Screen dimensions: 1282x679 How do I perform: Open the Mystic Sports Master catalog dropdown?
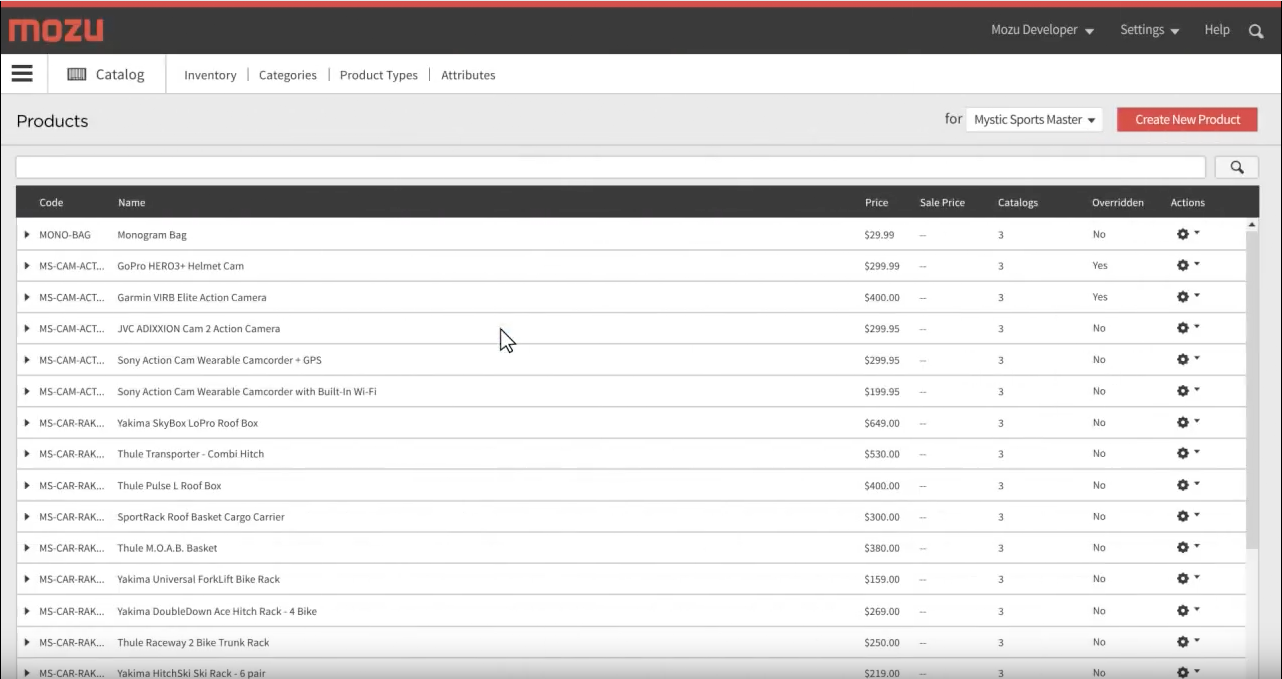(1034, 120)
